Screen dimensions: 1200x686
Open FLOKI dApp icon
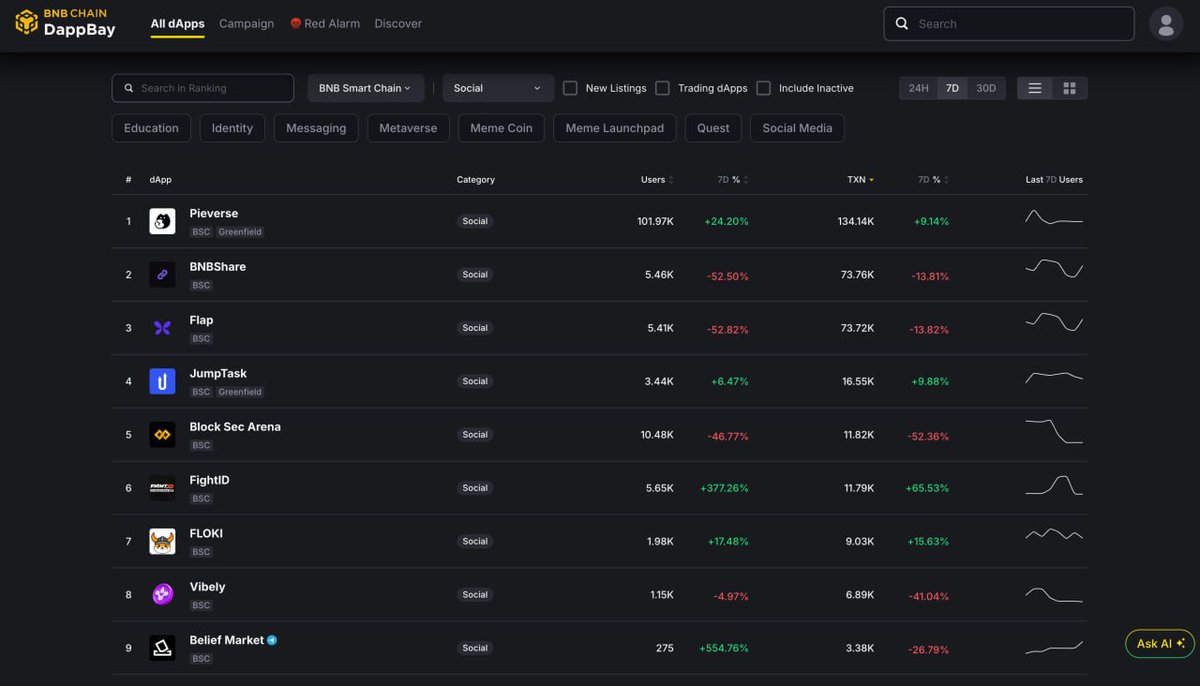[162, 541]
